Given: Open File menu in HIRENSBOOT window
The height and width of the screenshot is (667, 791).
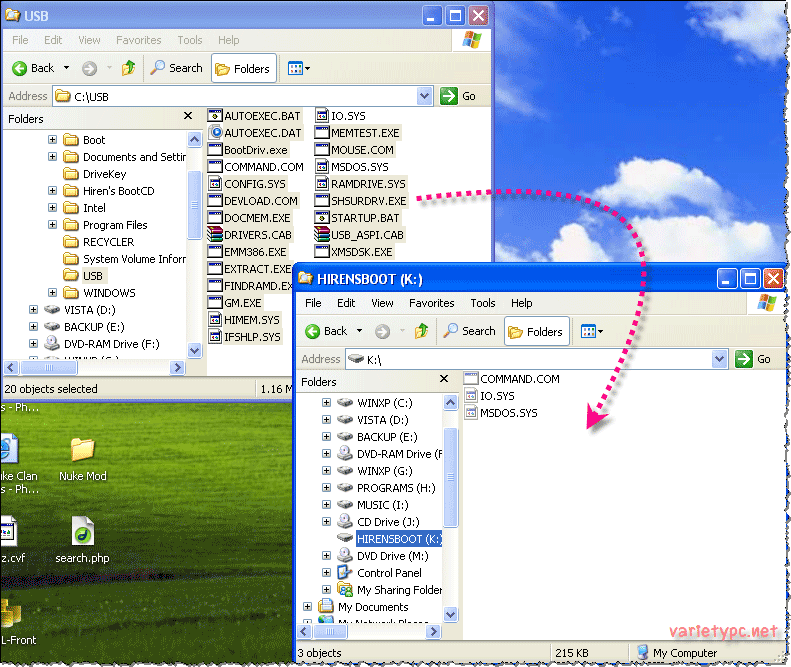Looking at the screenshot, I should tap(313, 303).
